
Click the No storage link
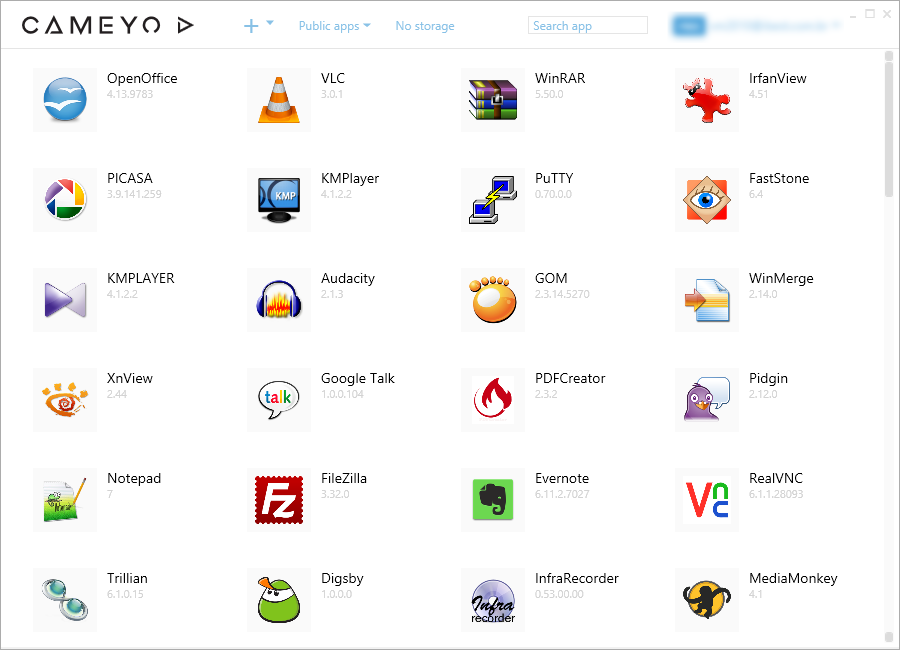tap(425, 26)
